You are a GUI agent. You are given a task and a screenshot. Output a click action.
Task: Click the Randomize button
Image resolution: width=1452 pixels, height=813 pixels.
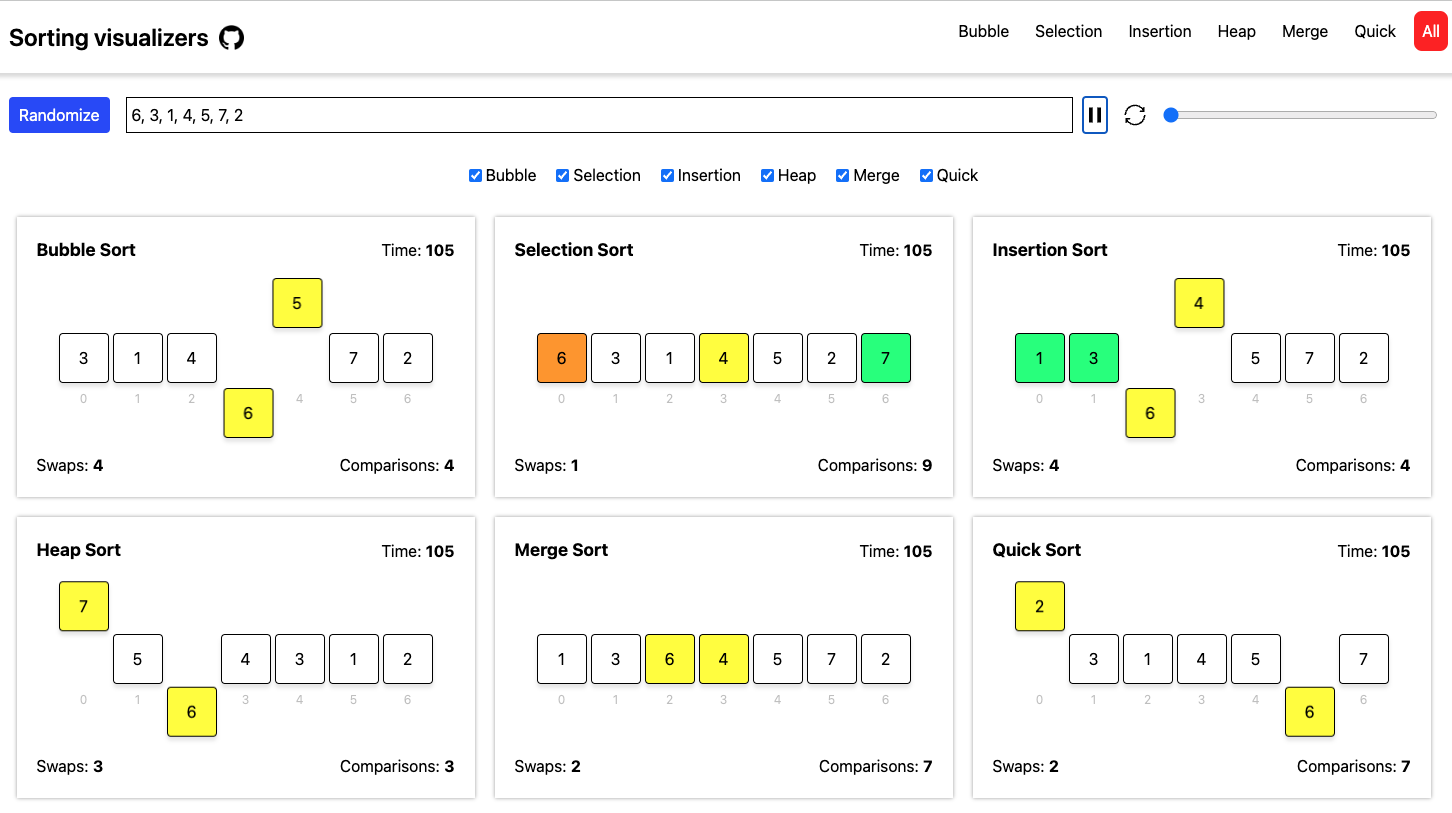click(x=59, y=115)
